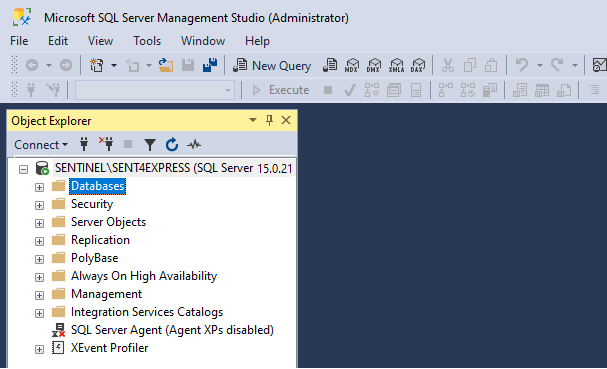Click the Object Explorer pin icon
Screen dimensions: 607x369
(x=269, y=120)
